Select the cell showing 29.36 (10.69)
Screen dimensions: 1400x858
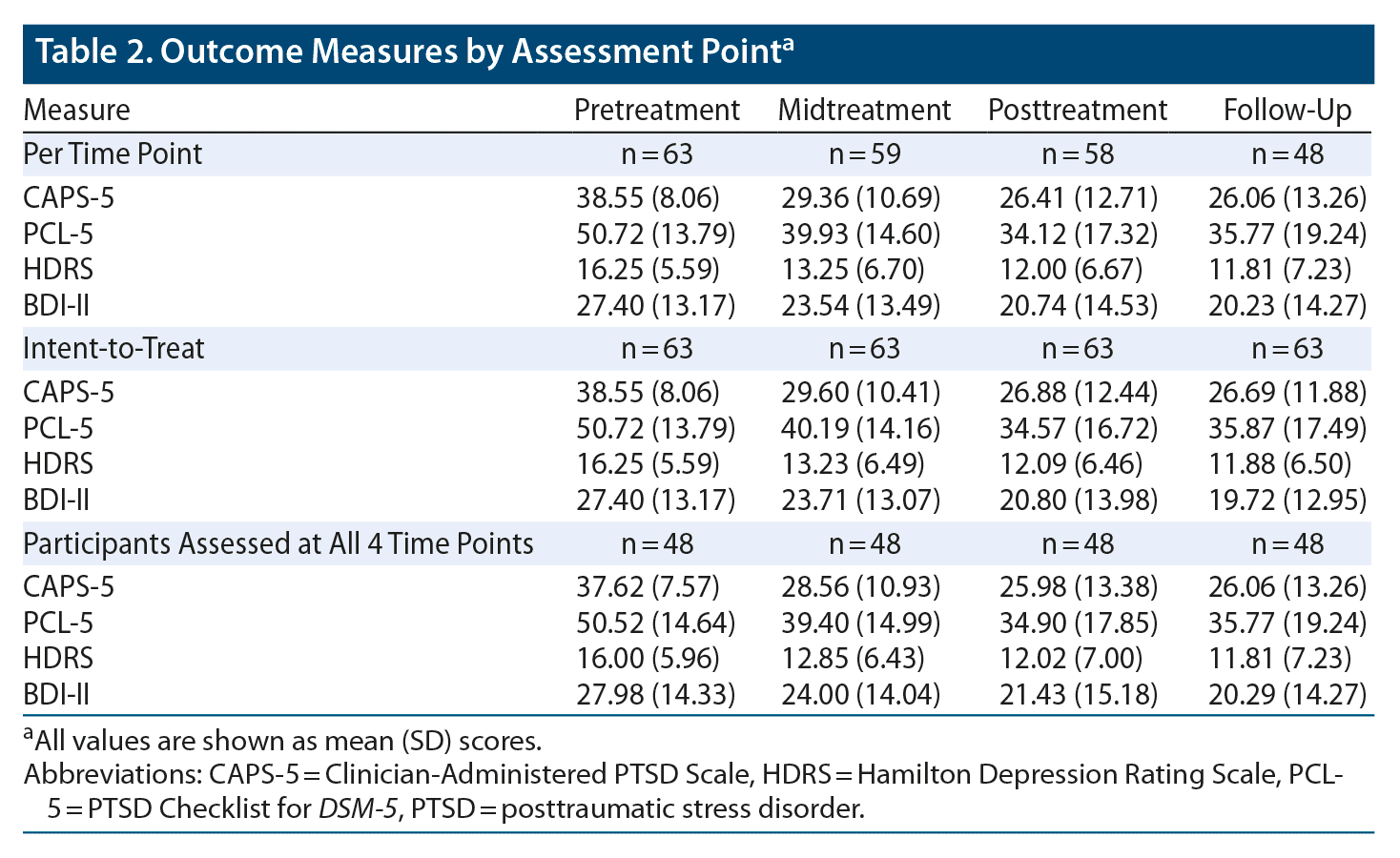pyautogui.click(x=860, y=198)
